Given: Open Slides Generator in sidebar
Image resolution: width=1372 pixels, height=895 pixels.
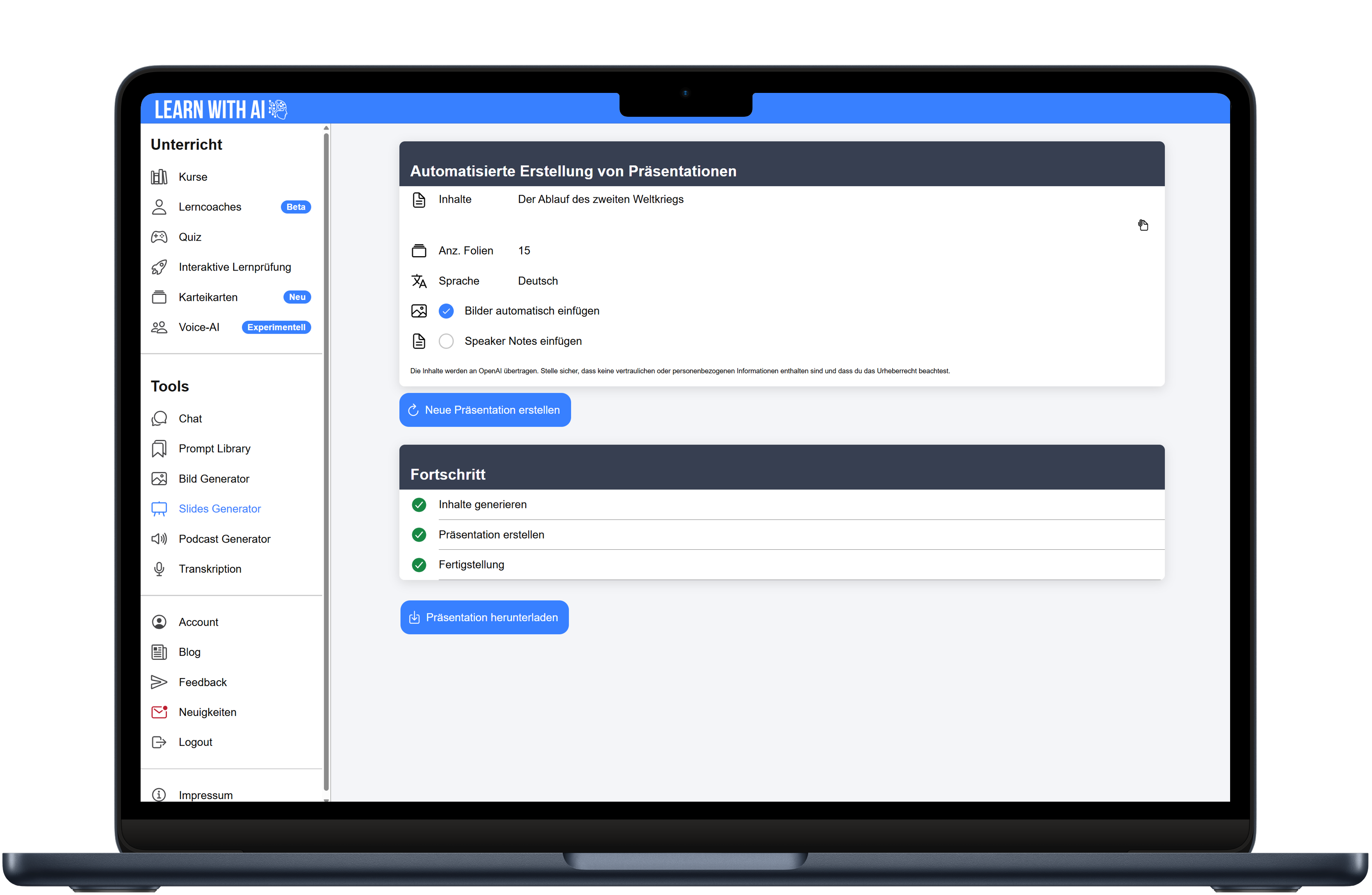Looking at the screenshot, I should 219,508.
